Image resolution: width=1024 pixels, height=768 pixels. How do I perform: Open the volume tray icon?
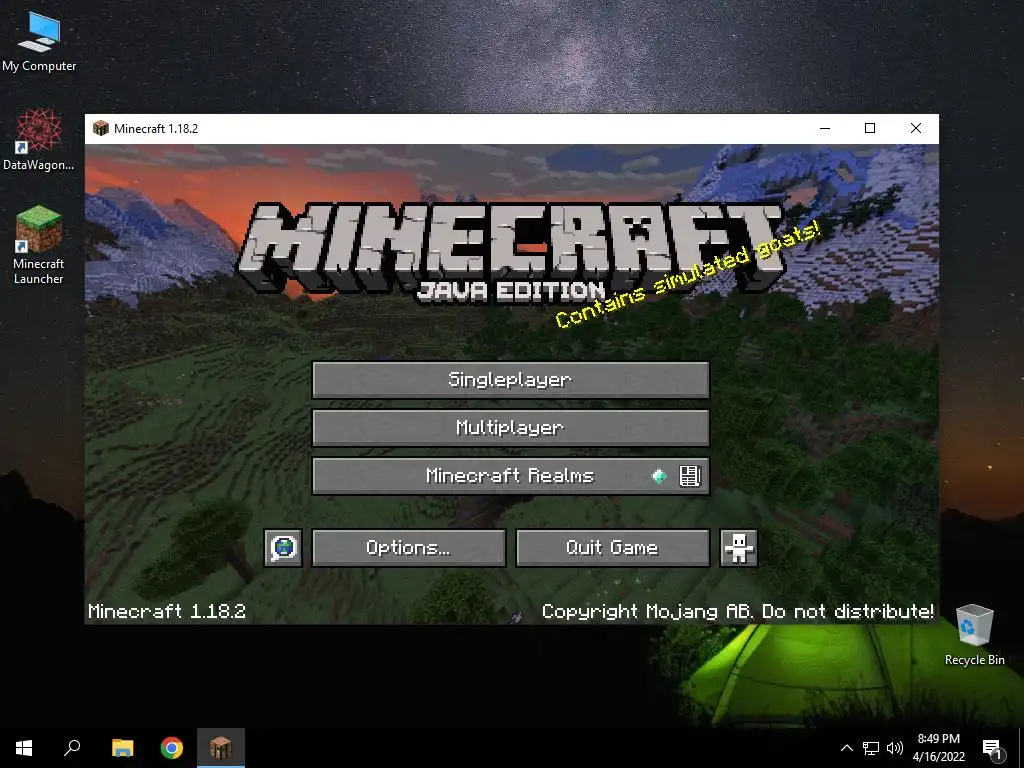coord(895,748)
